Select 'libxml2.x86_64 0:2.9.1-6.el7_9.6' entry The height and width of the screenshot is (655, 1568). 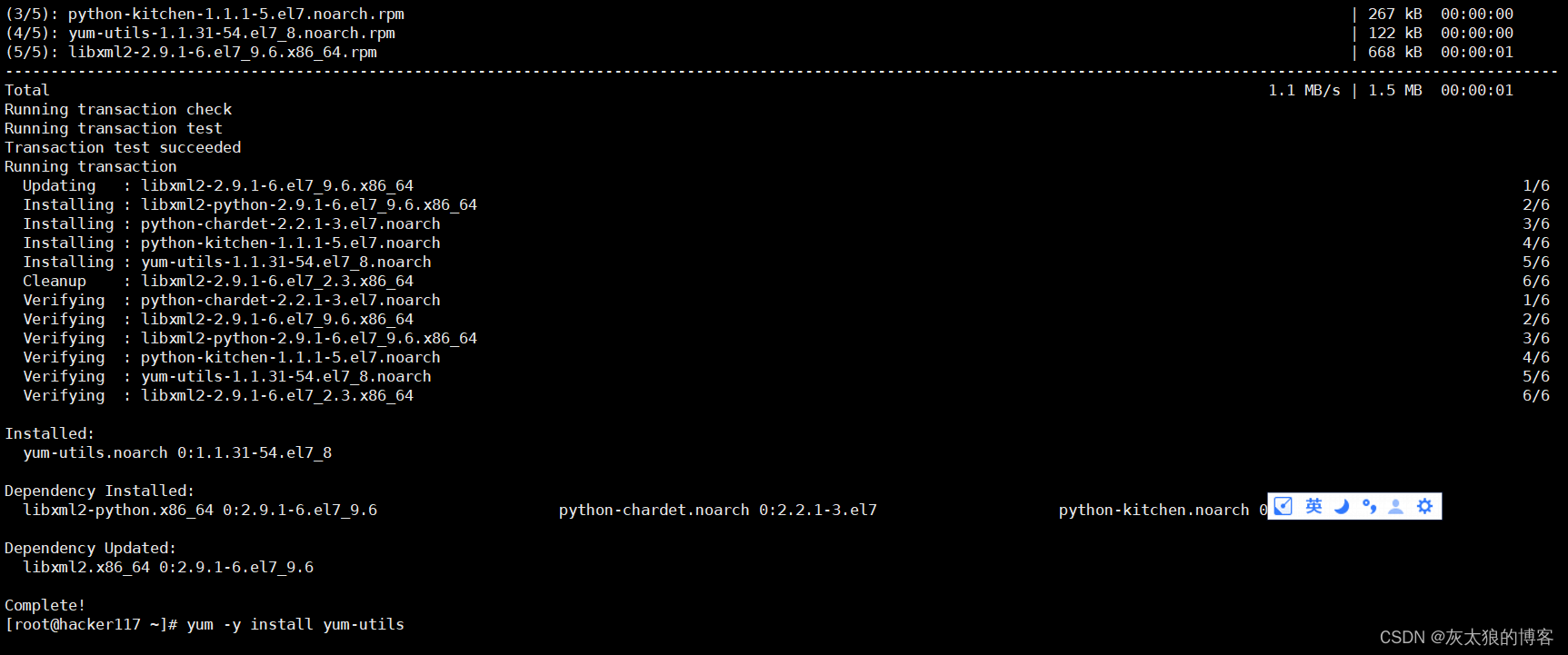coord(168,567)
